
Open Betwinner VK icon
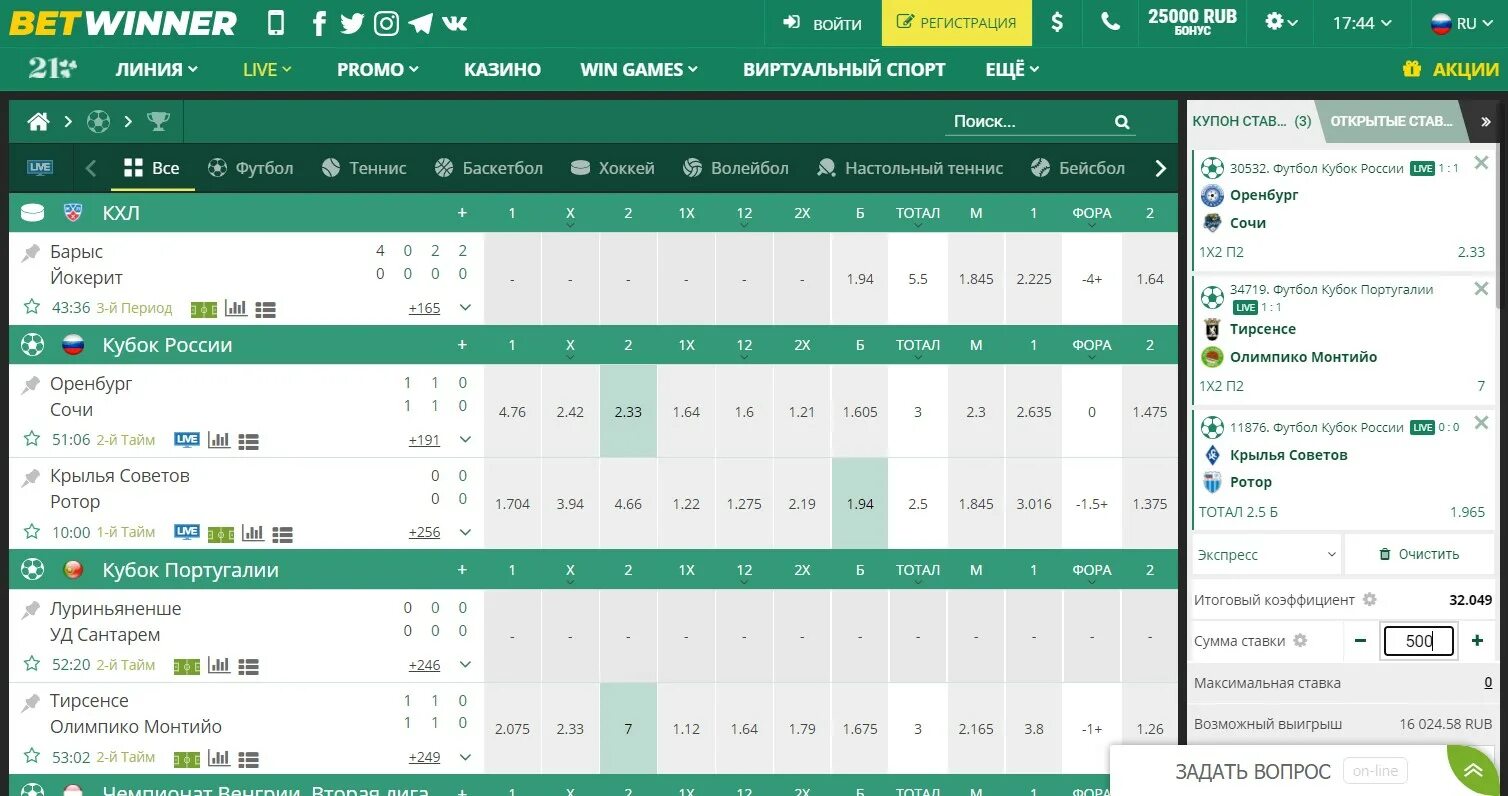pos(455,23)
